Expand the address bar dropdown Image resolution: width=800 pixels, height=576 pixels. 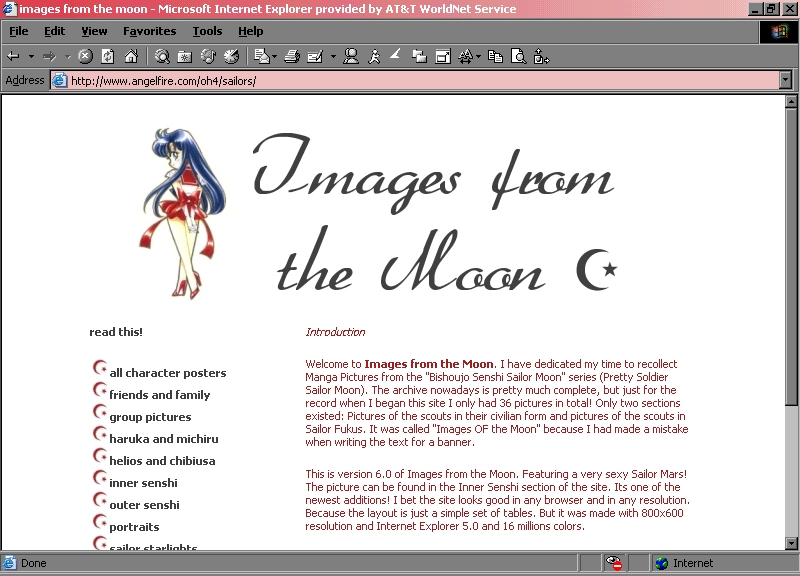(x=785, y=80)
